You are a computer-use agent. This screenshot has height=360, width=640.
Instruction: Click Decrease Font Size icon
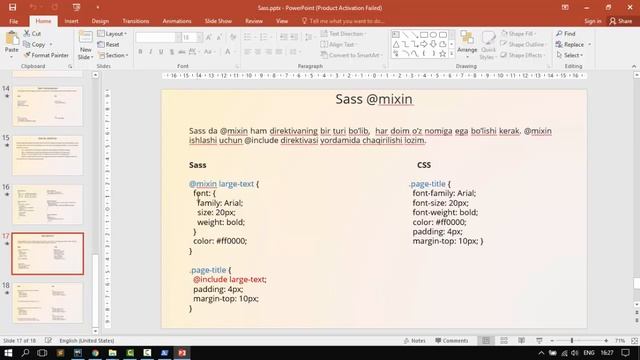219,38
